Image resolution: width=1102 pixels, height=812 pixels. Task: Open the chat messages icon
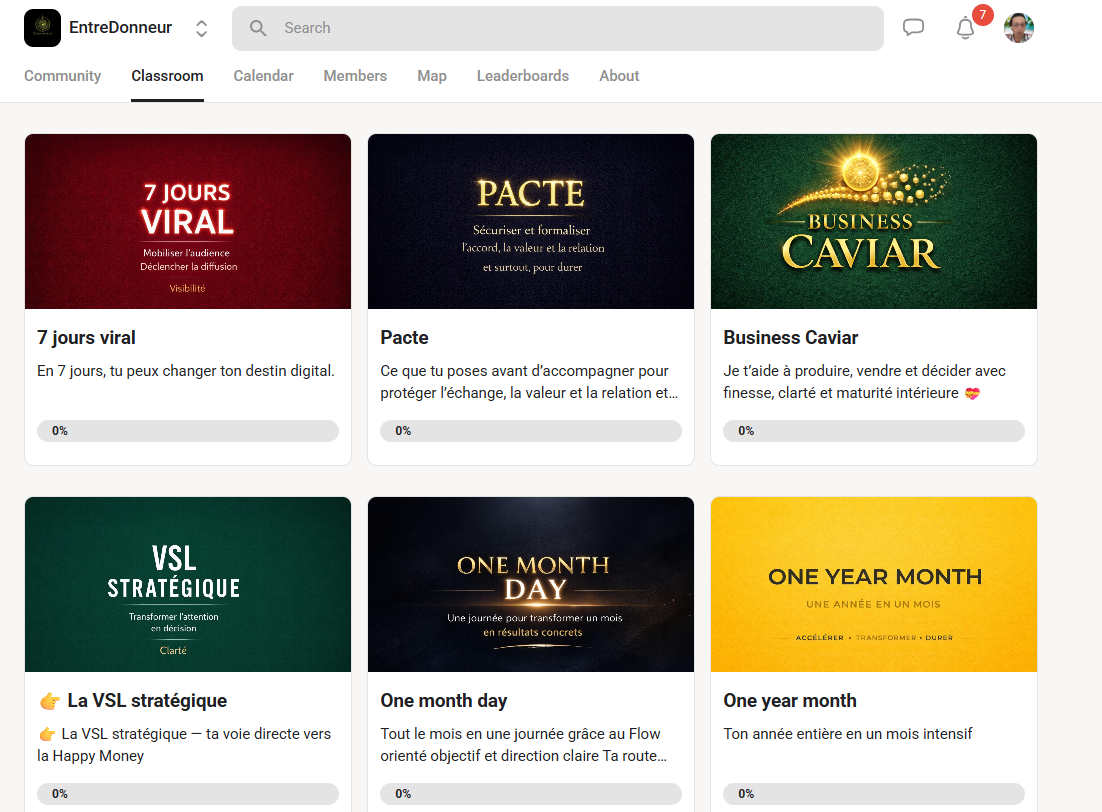913,28
